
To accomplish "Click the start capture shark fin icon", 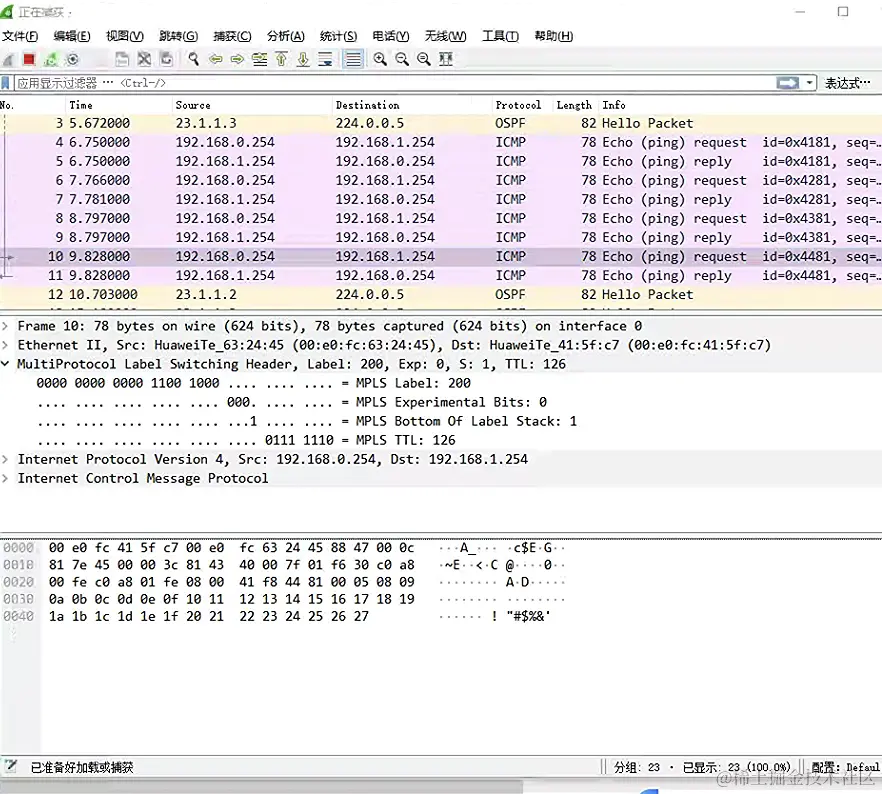I will click(8, 59).
